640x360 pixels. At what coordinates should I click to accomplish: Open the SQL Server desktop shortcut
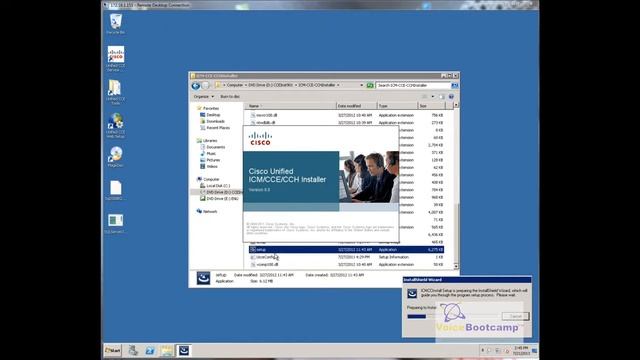point(116,223)
